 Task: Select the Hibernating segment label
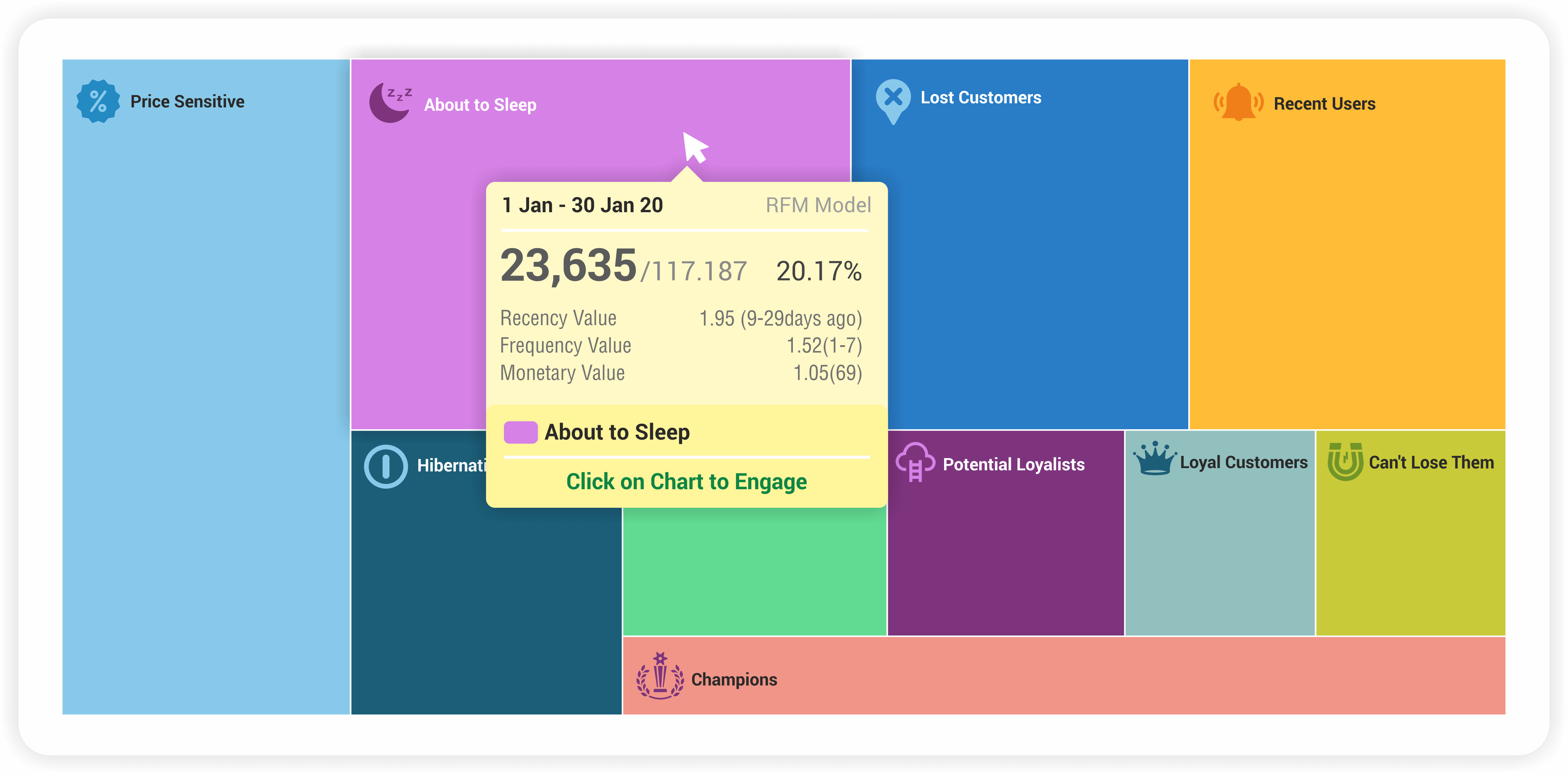coord(452,466)
